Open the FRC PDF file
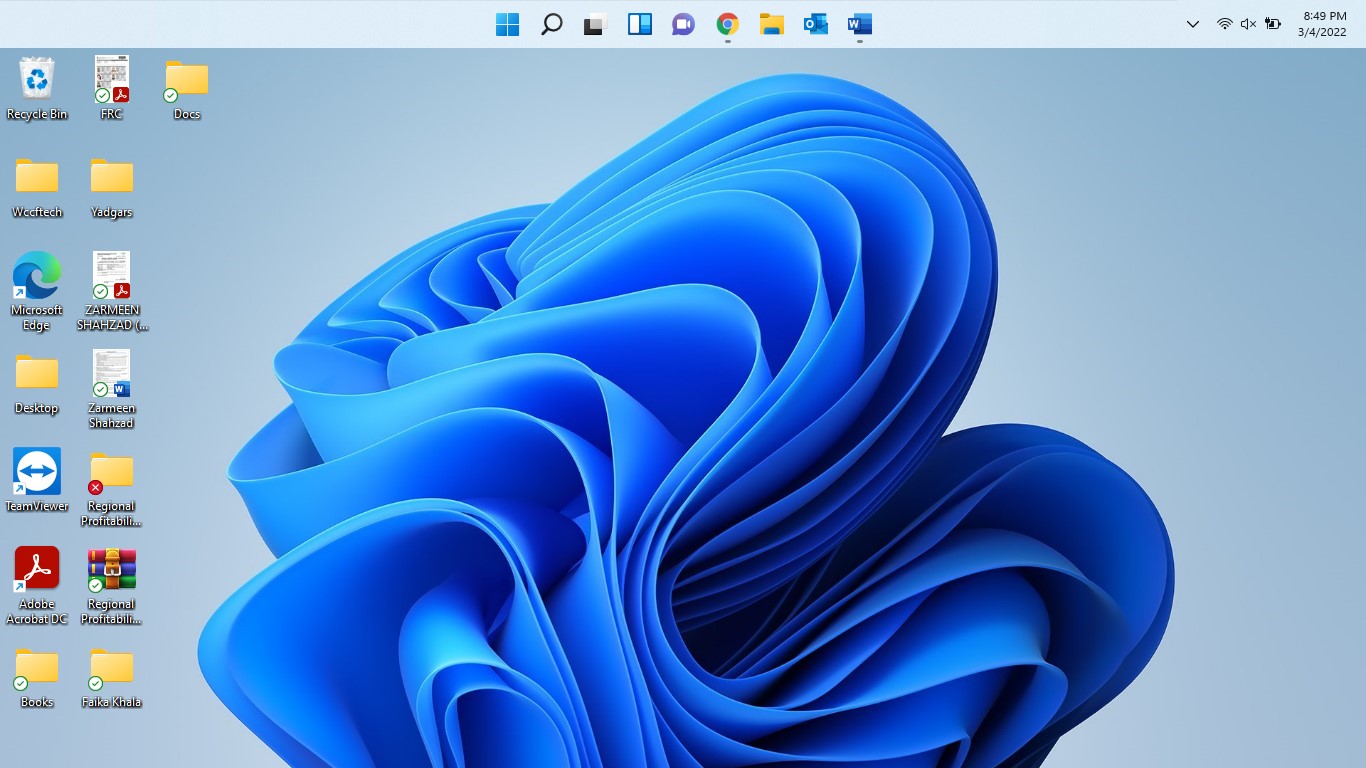The width and height of the screenshot is (1366, 768). click(111, 78)
